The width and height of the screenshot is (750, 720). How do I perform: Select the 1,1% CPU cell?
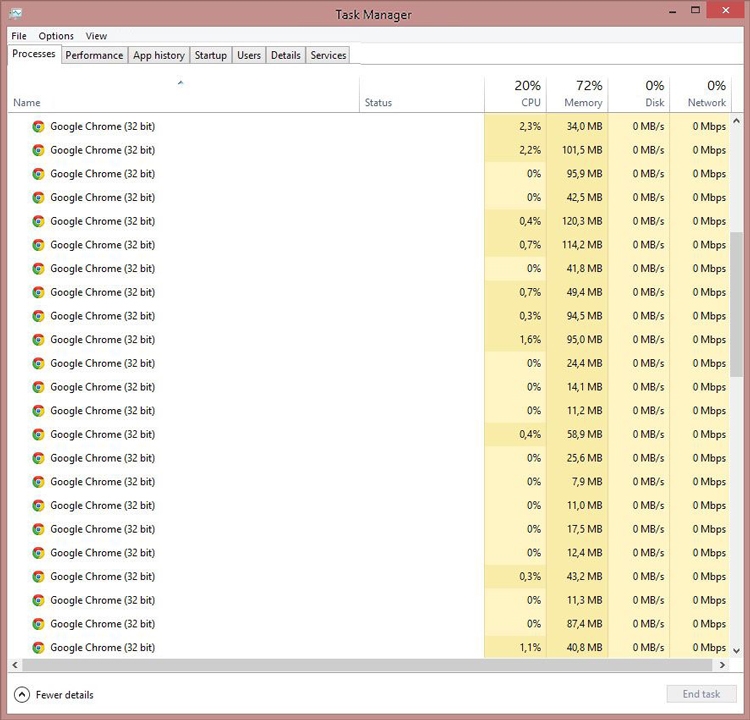[515, 647]
